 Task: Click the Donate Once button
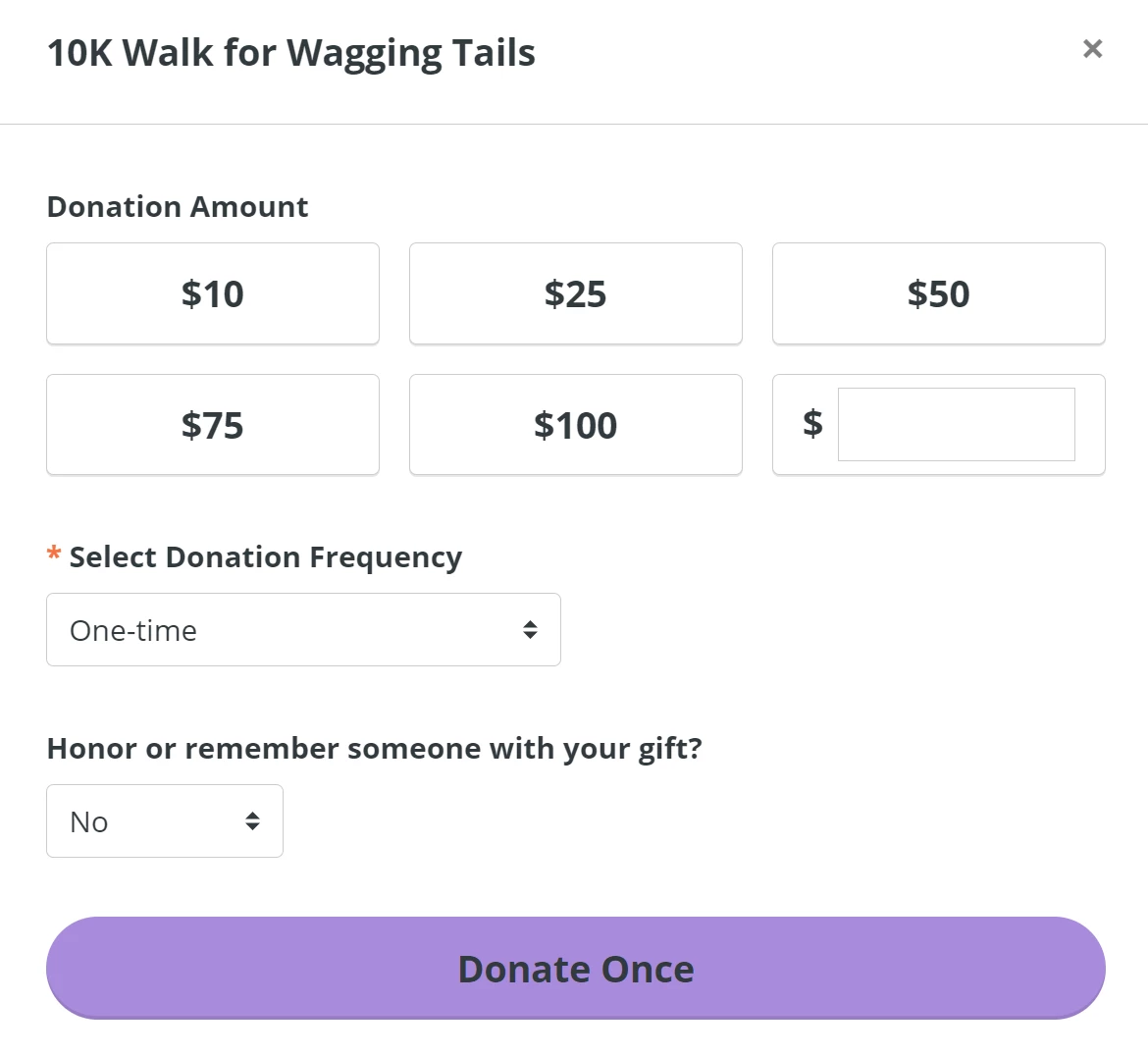(575, 968)
